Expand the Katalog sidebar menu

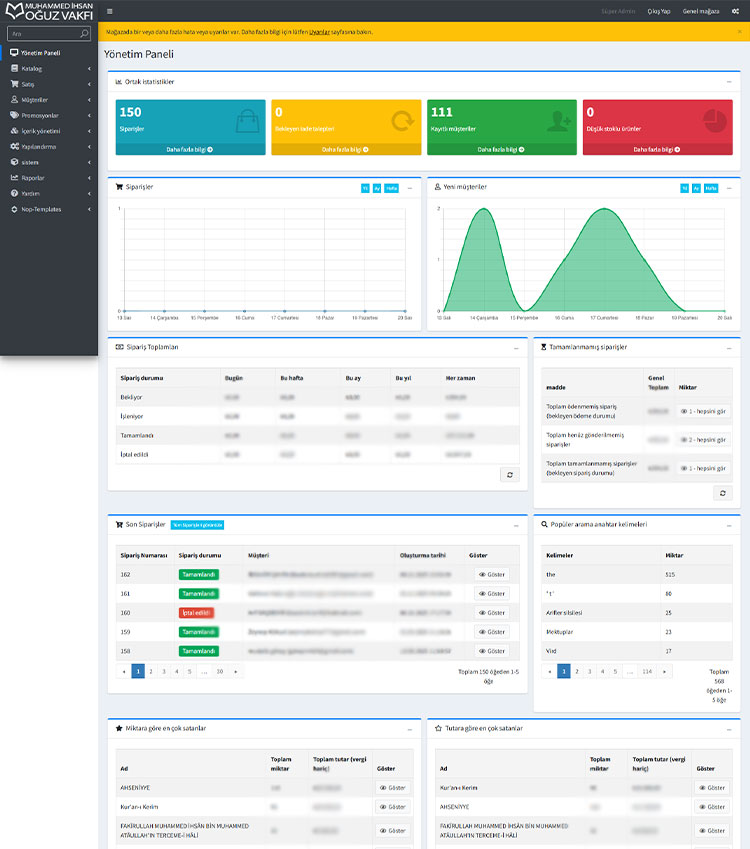pyautogui.click(x=49, y=69)
